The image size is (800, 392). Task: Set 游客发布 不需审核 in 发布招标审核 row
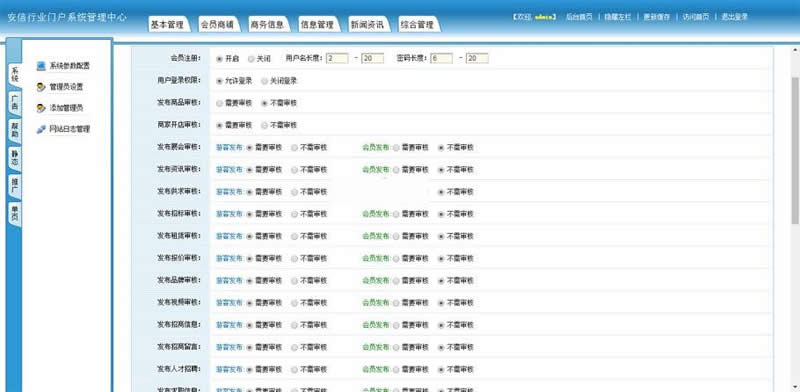pyautogui.click(x=294, y=214)
